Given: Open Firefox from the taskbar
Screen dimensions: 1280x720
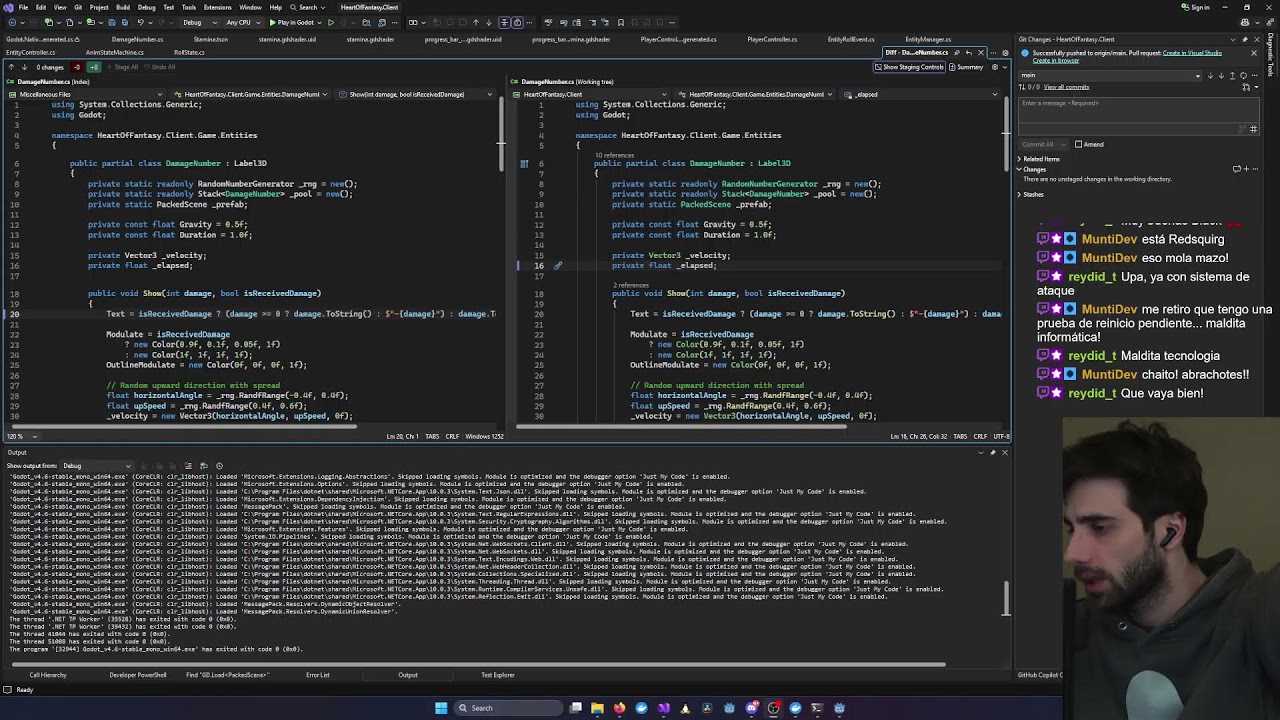Looking at the screenshot, I should 619,708.
